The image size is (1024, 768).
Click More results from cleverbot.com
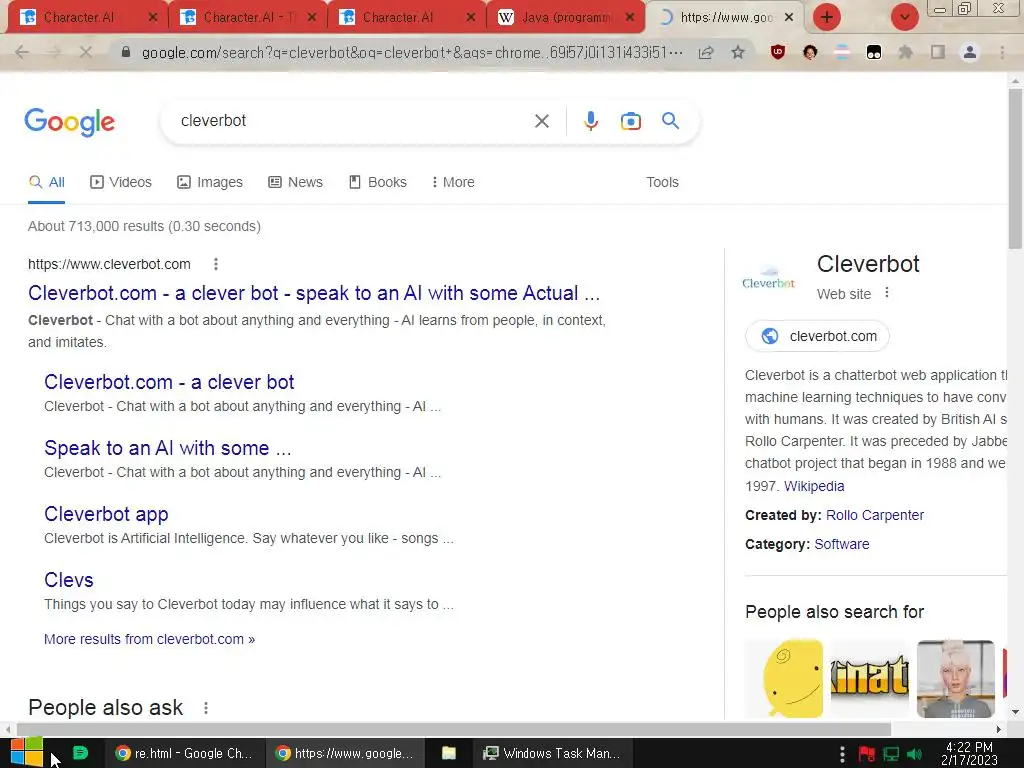150,639
